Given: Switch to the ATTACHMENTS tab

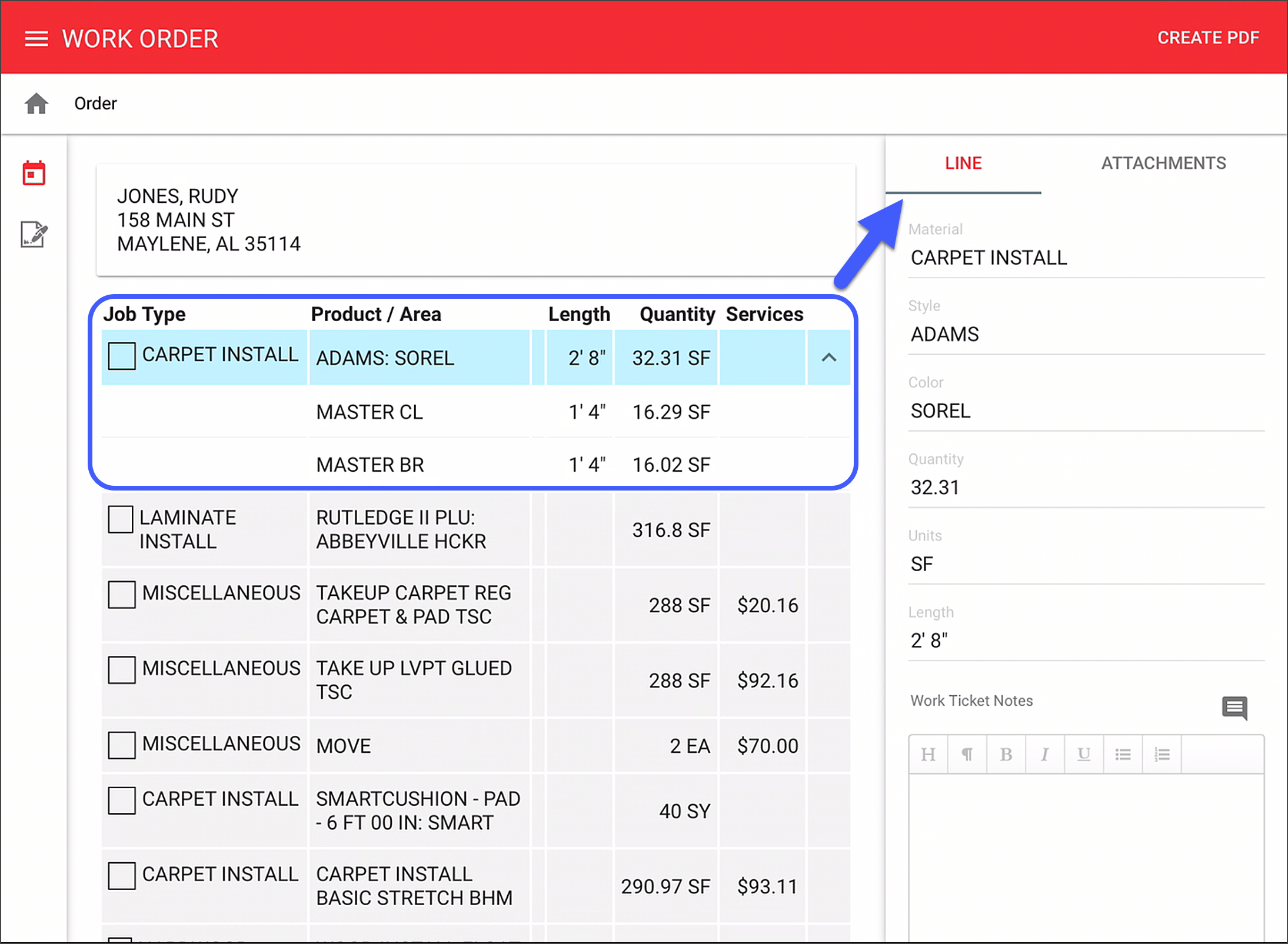Looking at the screenshot, I should point(1163,163).
